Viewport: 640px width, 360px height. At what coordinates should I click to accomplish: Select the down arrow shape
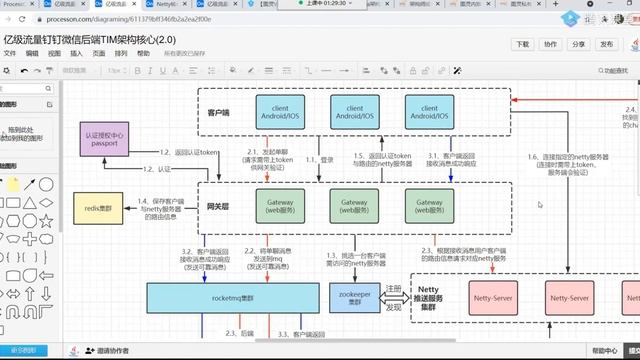click(46, 294)
